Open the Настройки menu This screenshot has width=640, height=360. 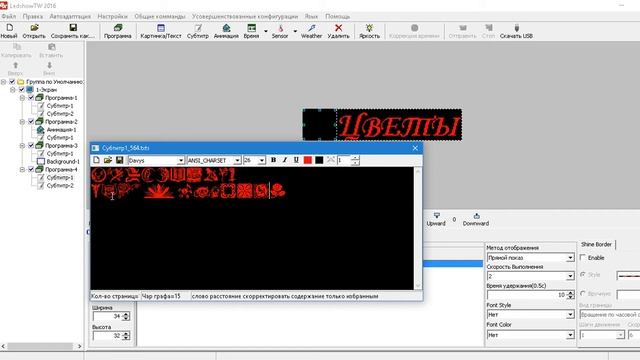point(113,16)
